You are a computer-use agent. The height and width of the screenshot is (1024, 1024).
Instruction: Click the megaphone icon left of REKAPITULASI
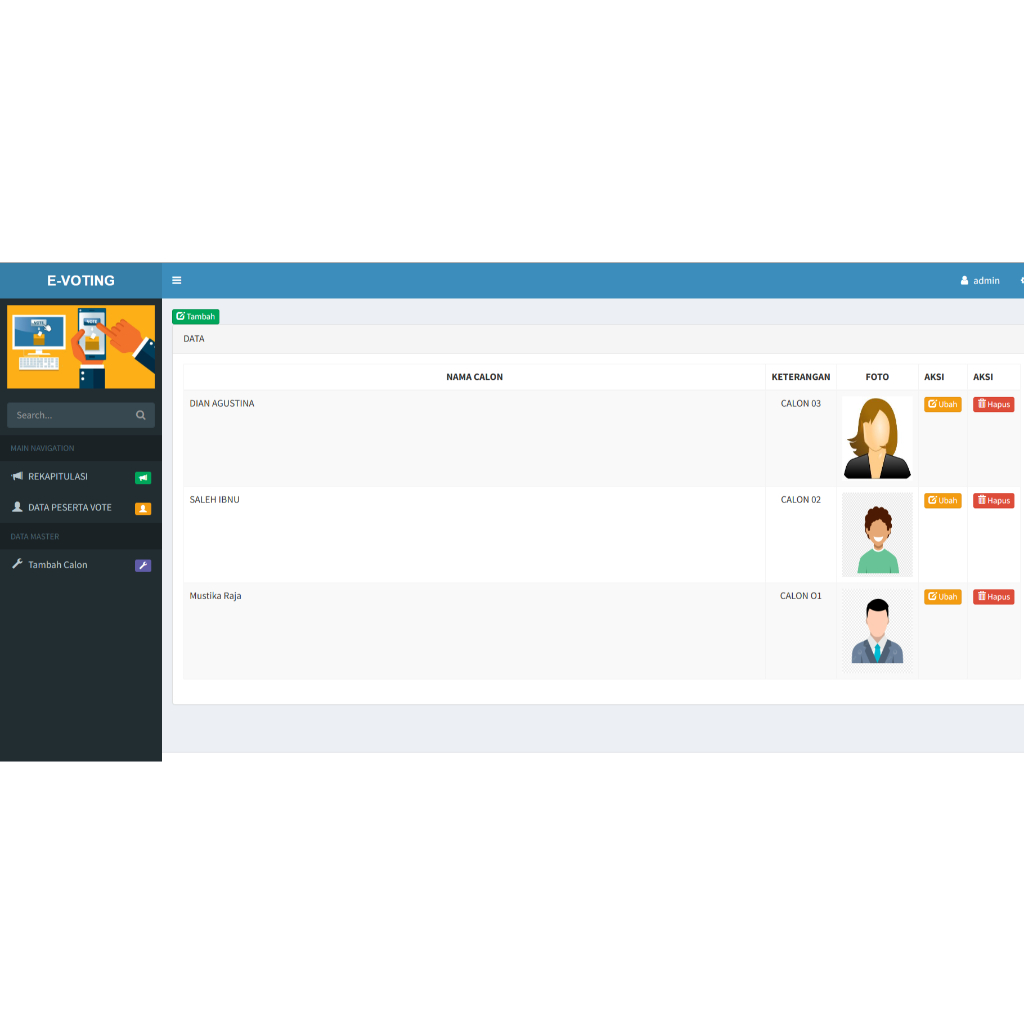pyautogui.click(x=17, y=476)
